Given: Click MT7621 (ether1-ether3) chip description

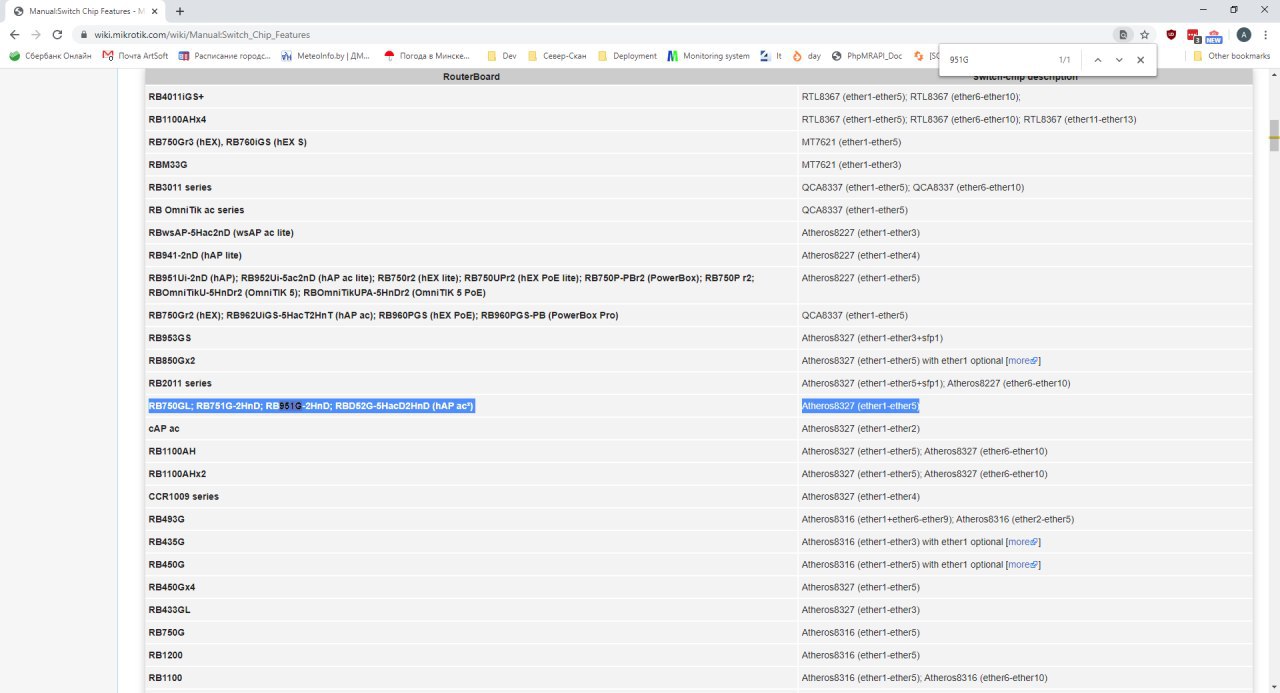Looking at the screenshot, I should pyautogui.click(x=851, y=164).
